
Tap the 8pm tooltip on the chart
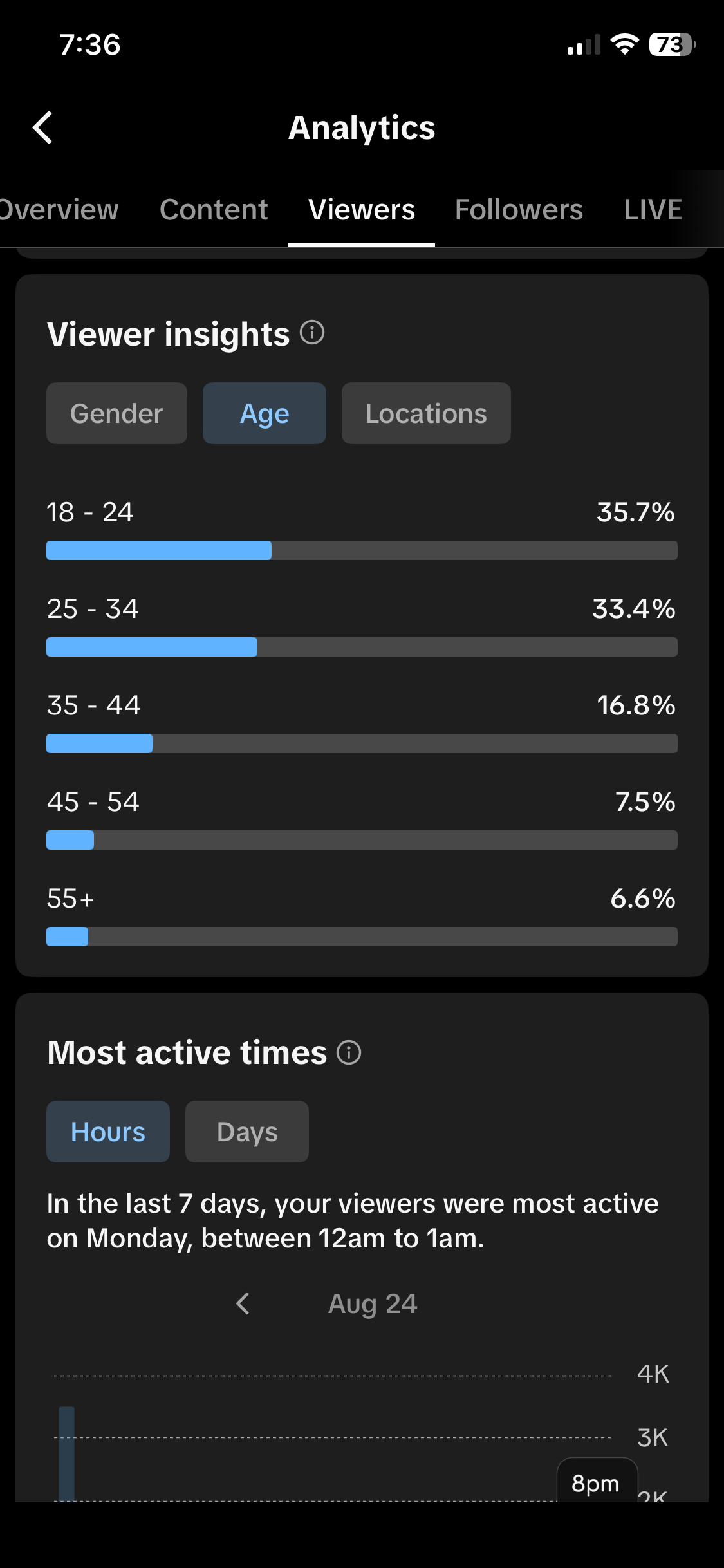(597, 1481)
